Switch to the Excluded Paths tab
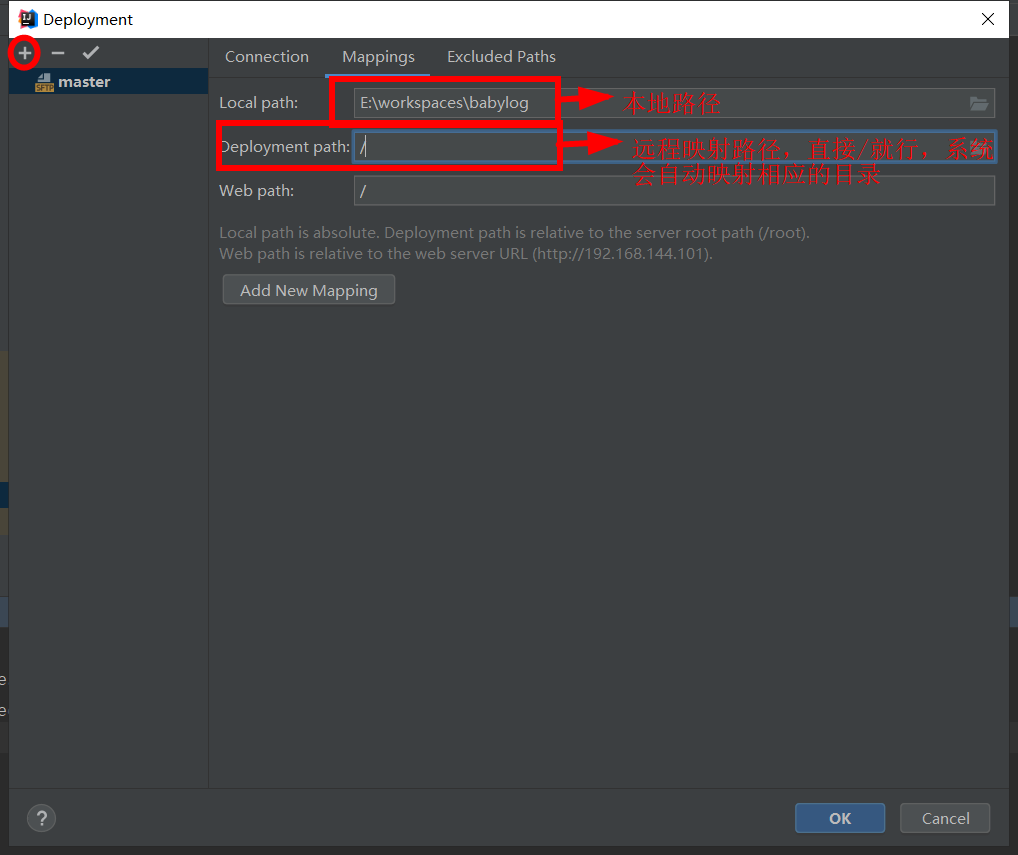This screenshot has height=855, width=1018. pyautogui.click(x=501, y=57)
